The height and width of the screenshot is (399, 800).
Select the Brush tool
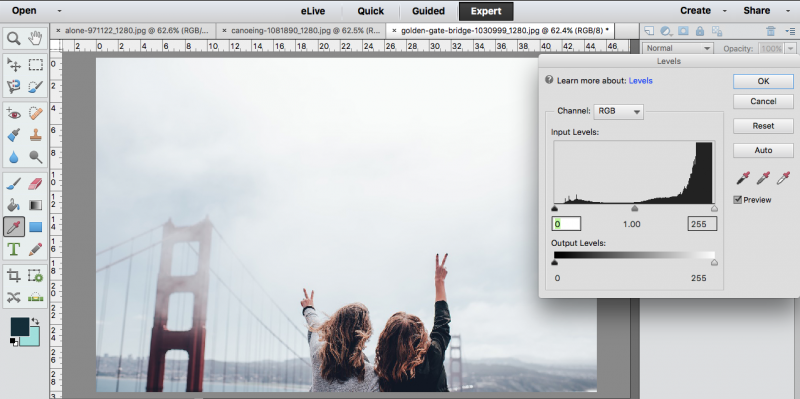point(14,183)
